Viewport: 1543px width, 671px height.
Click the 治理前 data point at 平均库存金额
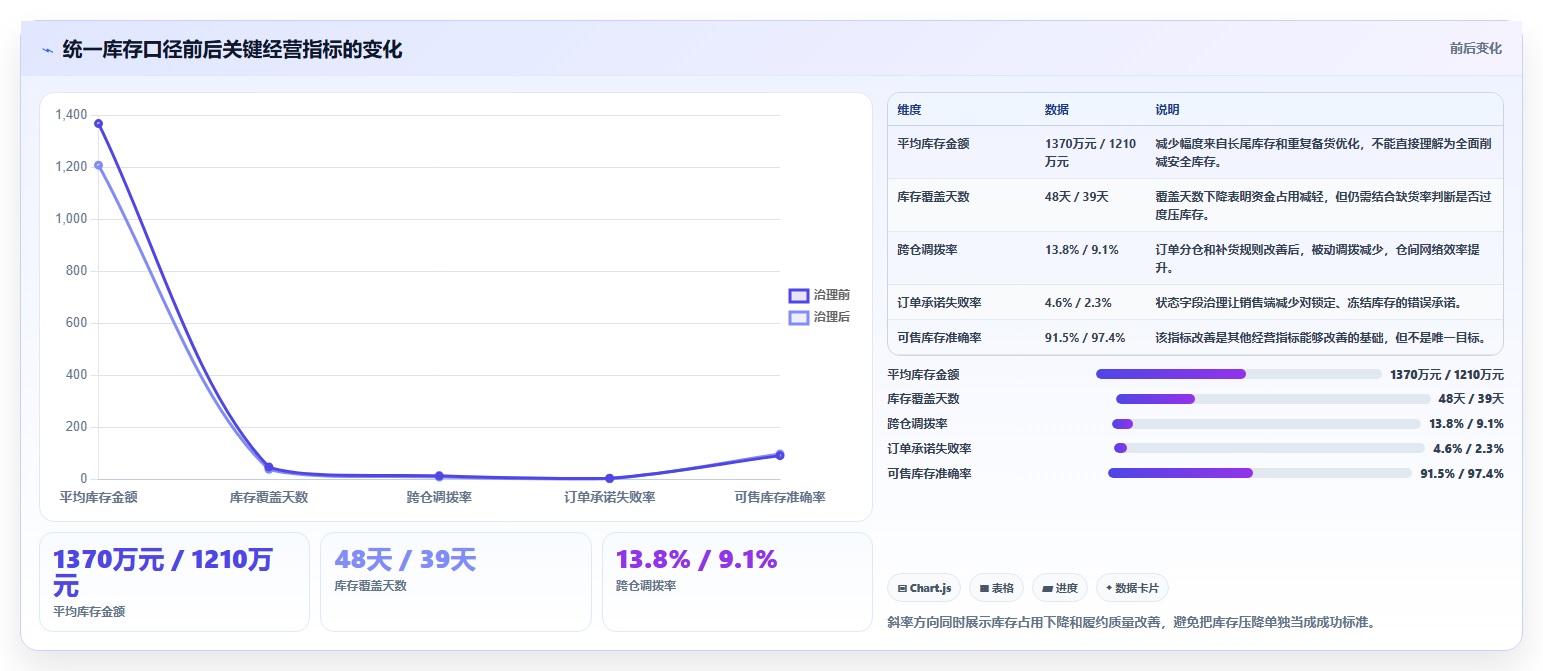tap(98, 123)
